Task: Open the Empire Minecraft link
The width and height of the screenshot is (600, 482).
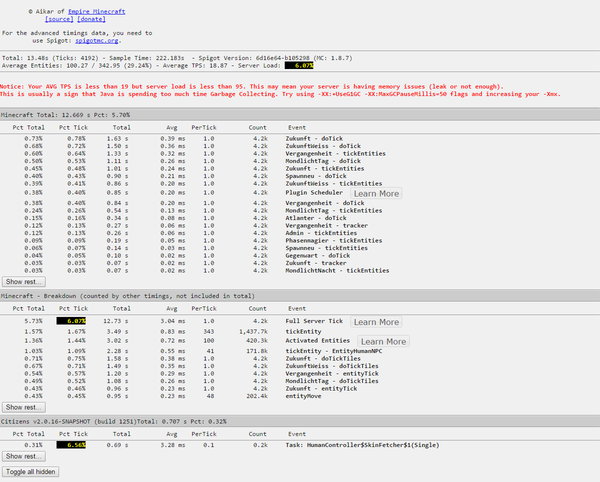Action: (96, 11)
